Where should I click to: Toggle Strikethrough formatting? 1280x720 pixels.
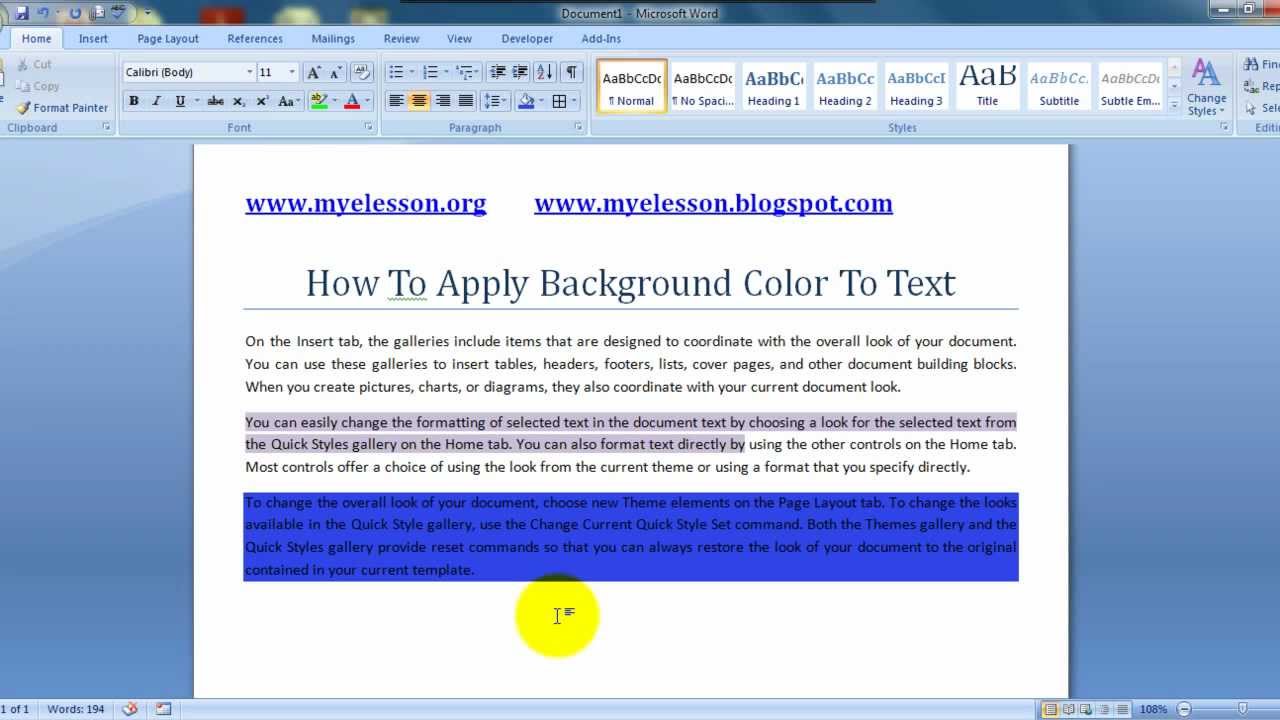(x=215, y=101)
